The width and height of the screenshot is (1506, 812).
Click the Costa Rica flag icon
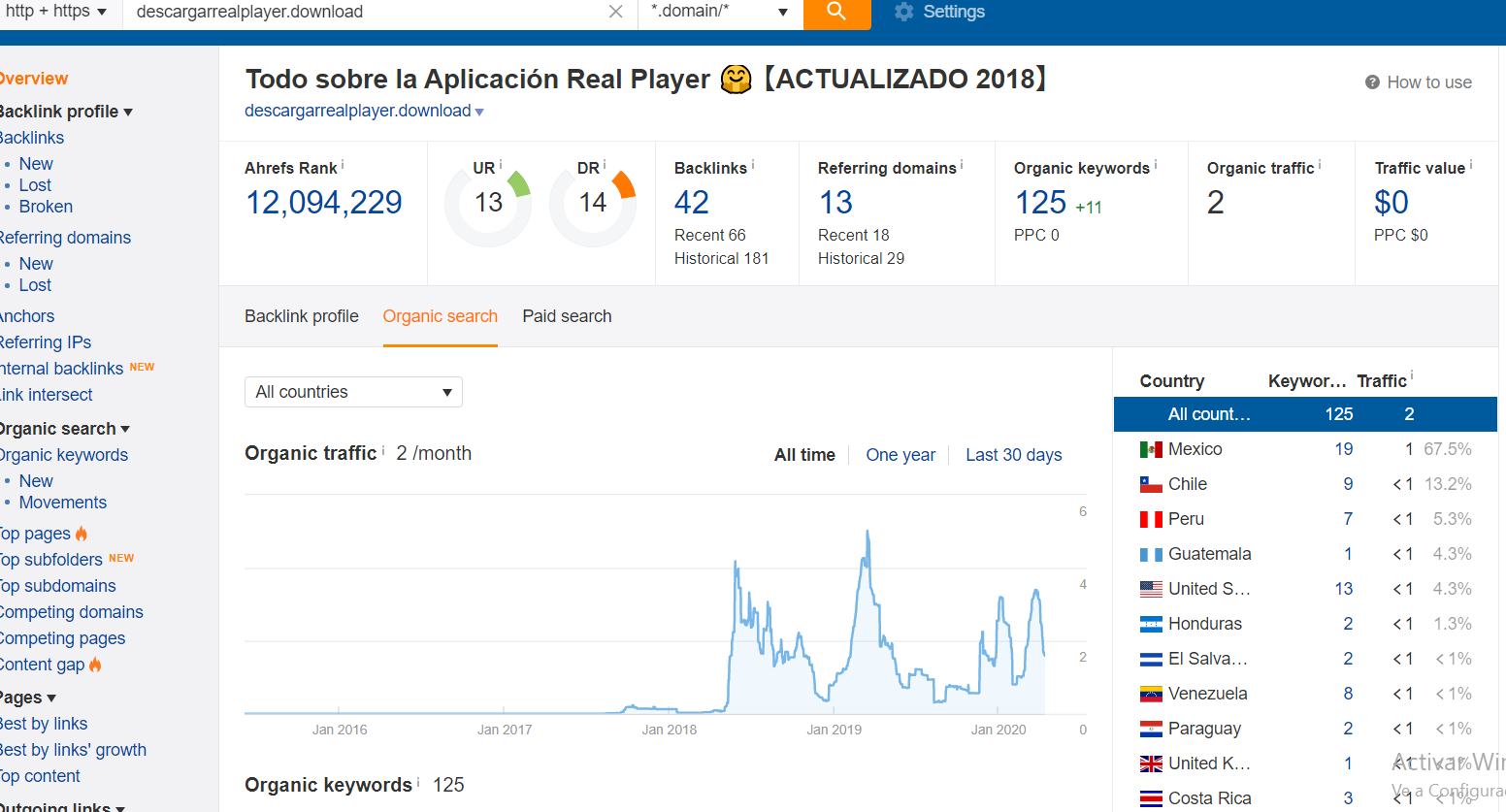click(1151, 798)
